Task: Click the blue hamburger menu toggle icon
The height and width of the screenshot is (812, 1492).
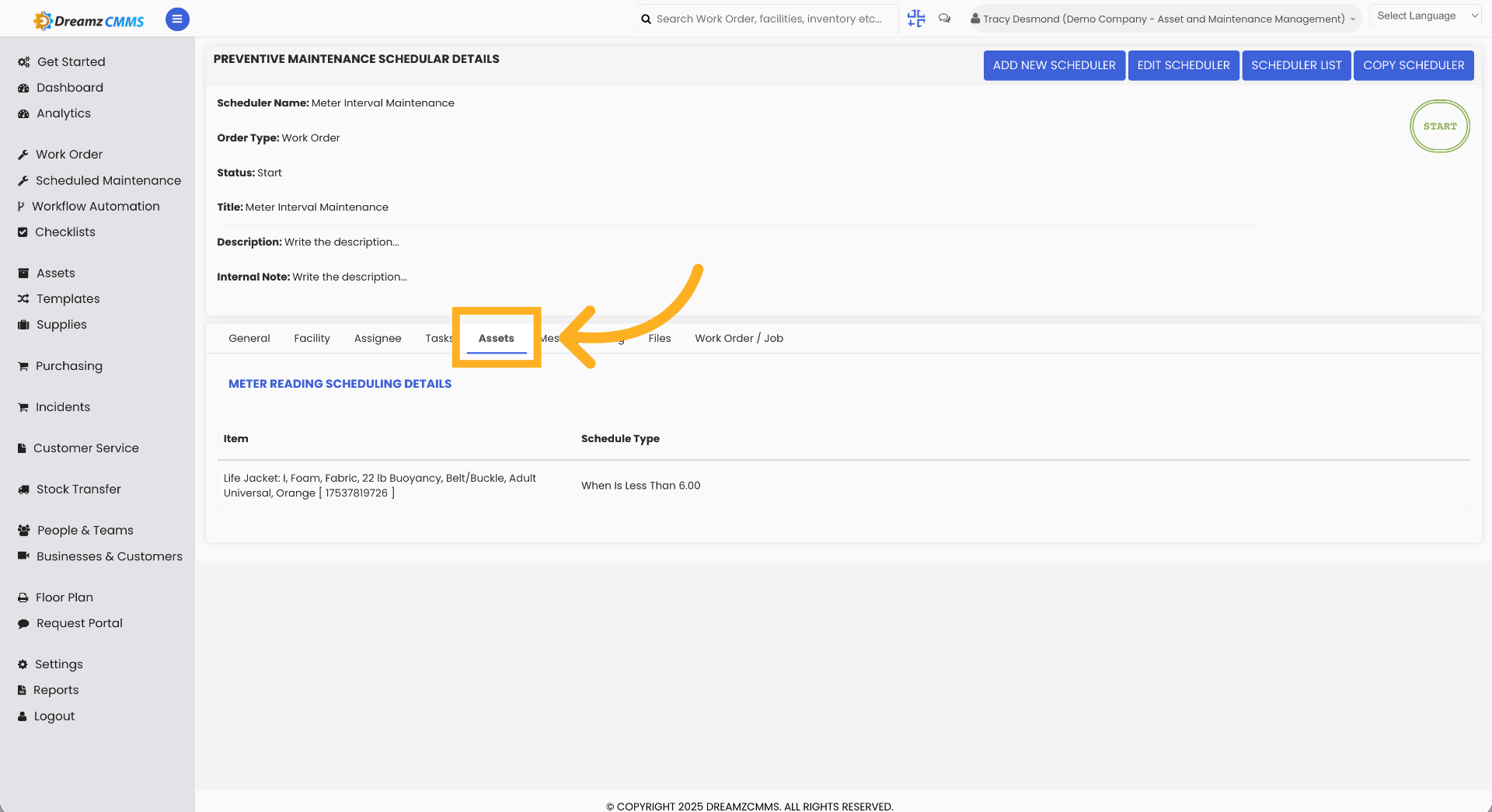Action: coord(177,19)
